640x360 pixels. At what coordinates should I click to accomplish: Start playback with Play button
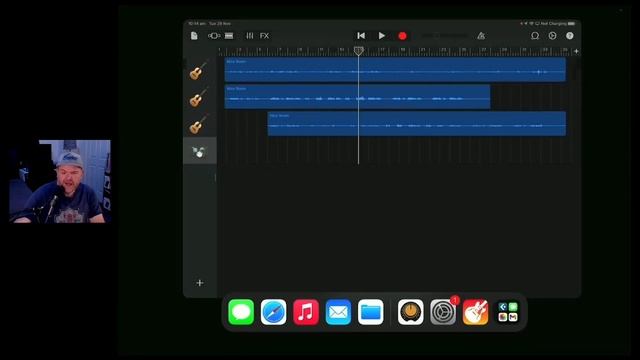point(382,36)
